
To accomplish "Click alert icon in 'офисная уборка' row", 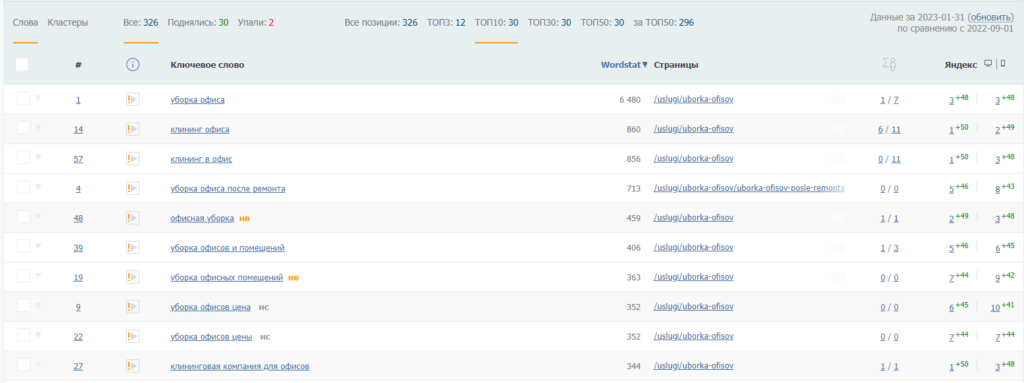I will tap(133, 218).
